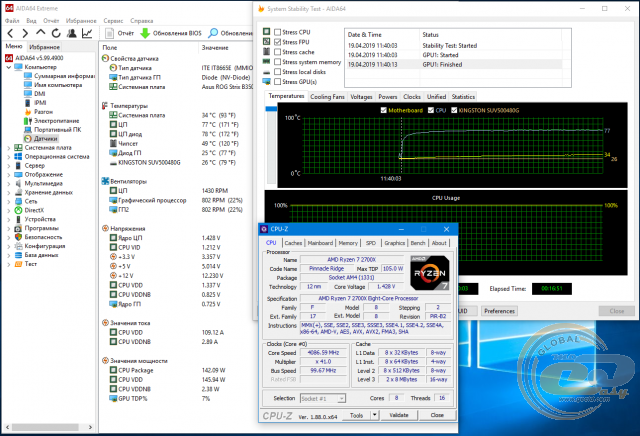
Task: Click the Forward arrow in AIDA64 toolbar
Action: [x=25, y=33]
